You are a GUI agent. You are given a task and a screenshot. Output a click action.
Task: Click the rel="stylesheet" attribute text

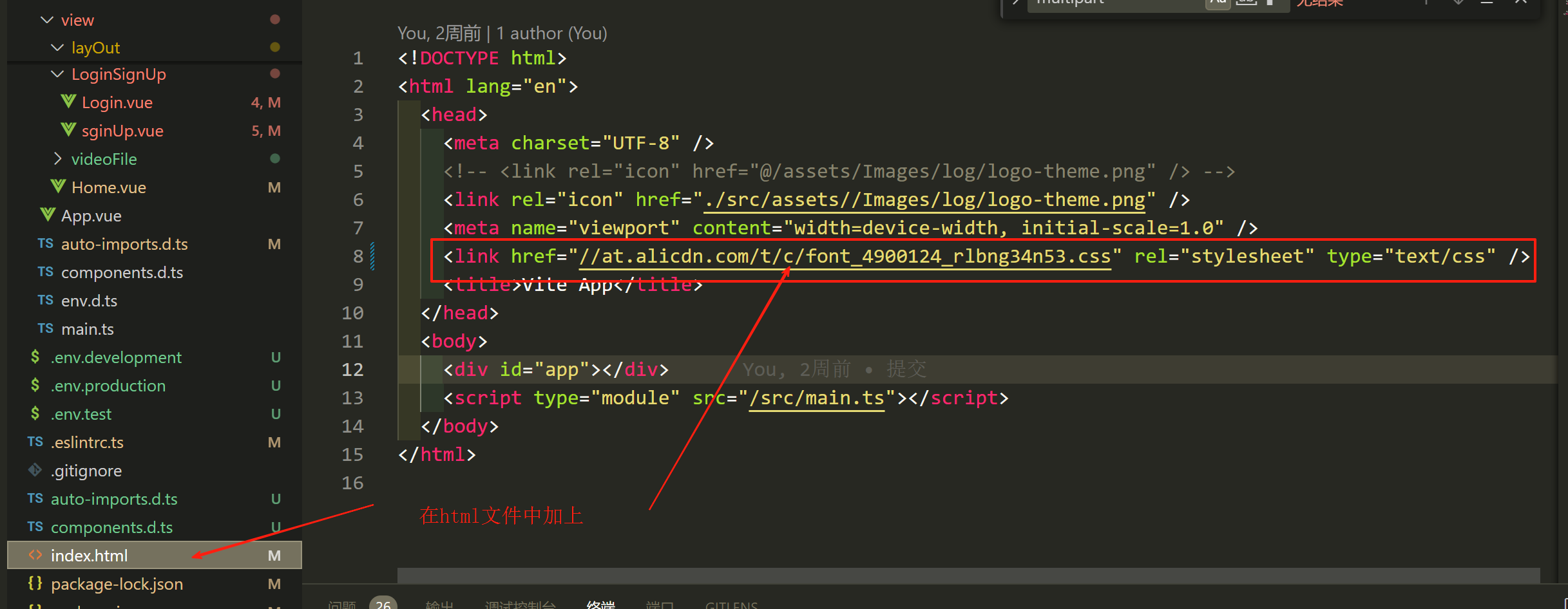1224,256
